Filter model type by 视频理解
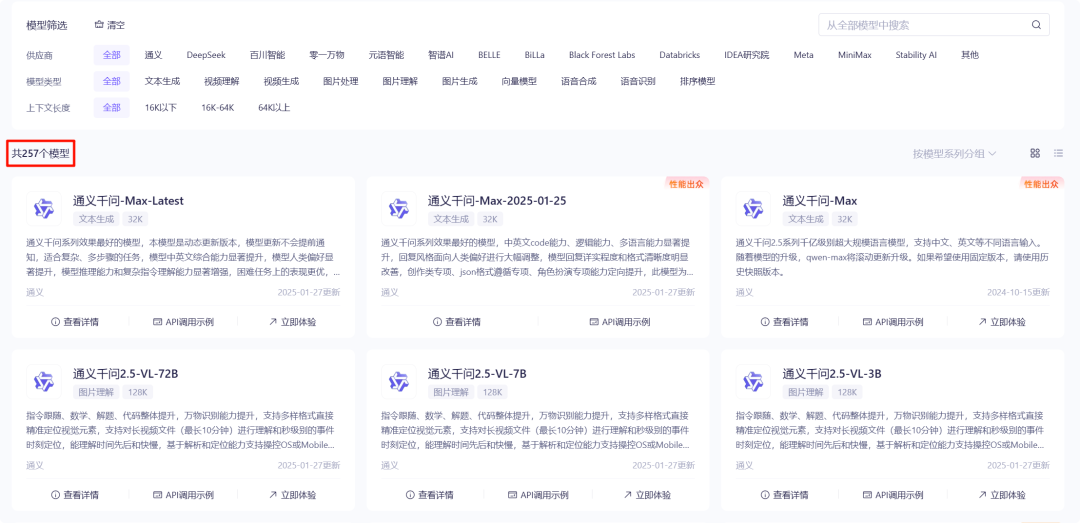This screenshot has height=523, width=1080. 222,81
